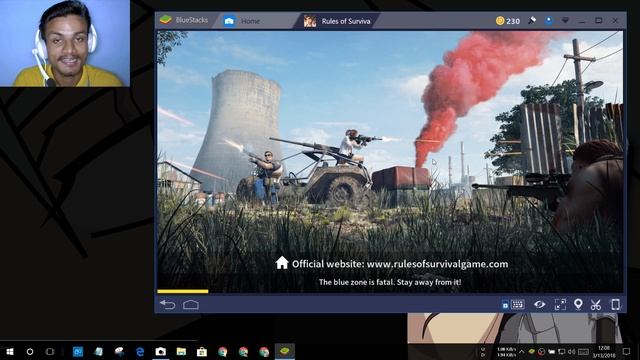This screenshot has width=640, height=360.
Task: Select the BlueStacks taskbar icon
Action: tap(284, 351)
